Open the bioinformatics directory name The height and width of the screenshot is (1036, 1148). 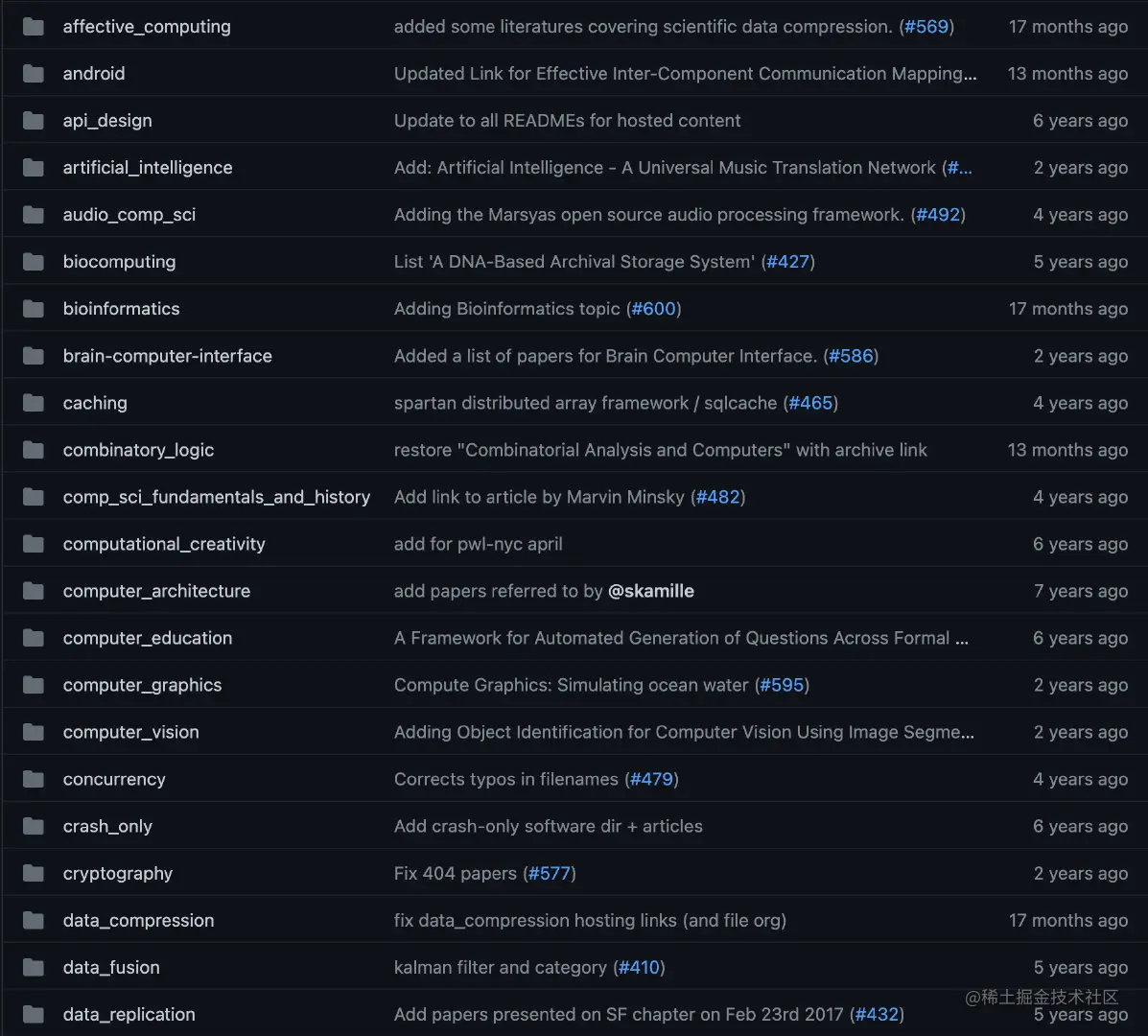click(x=122, y=309)
